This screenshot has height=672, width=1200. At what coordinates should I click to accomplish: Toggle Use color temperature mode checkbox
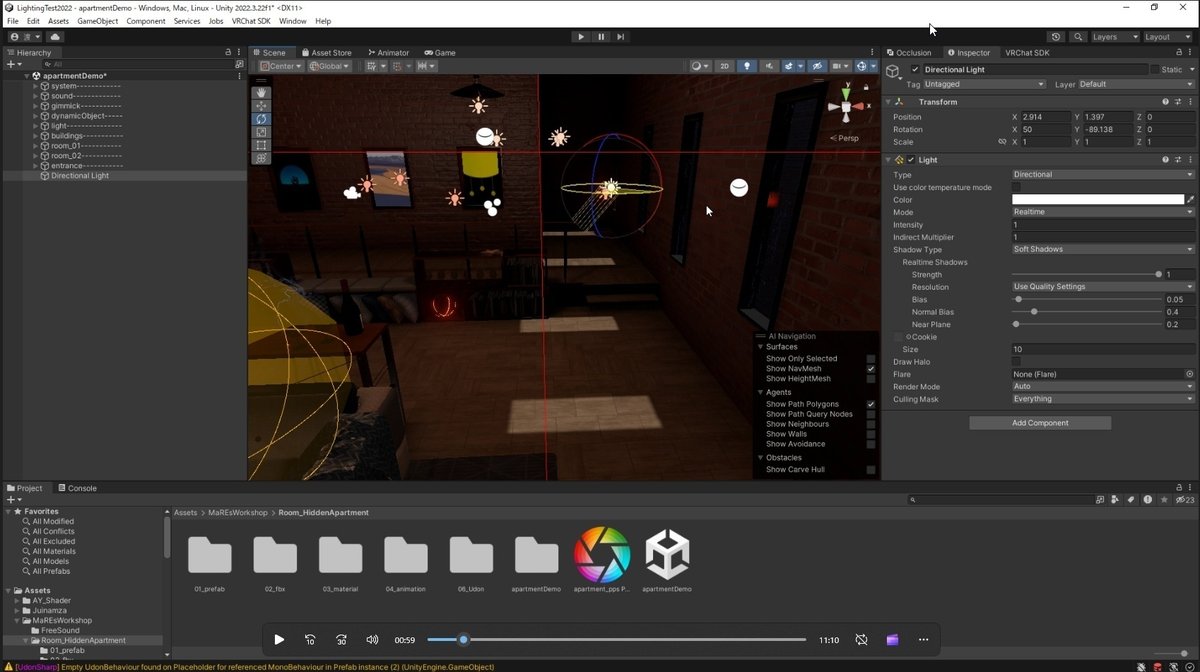point(1016,187)
